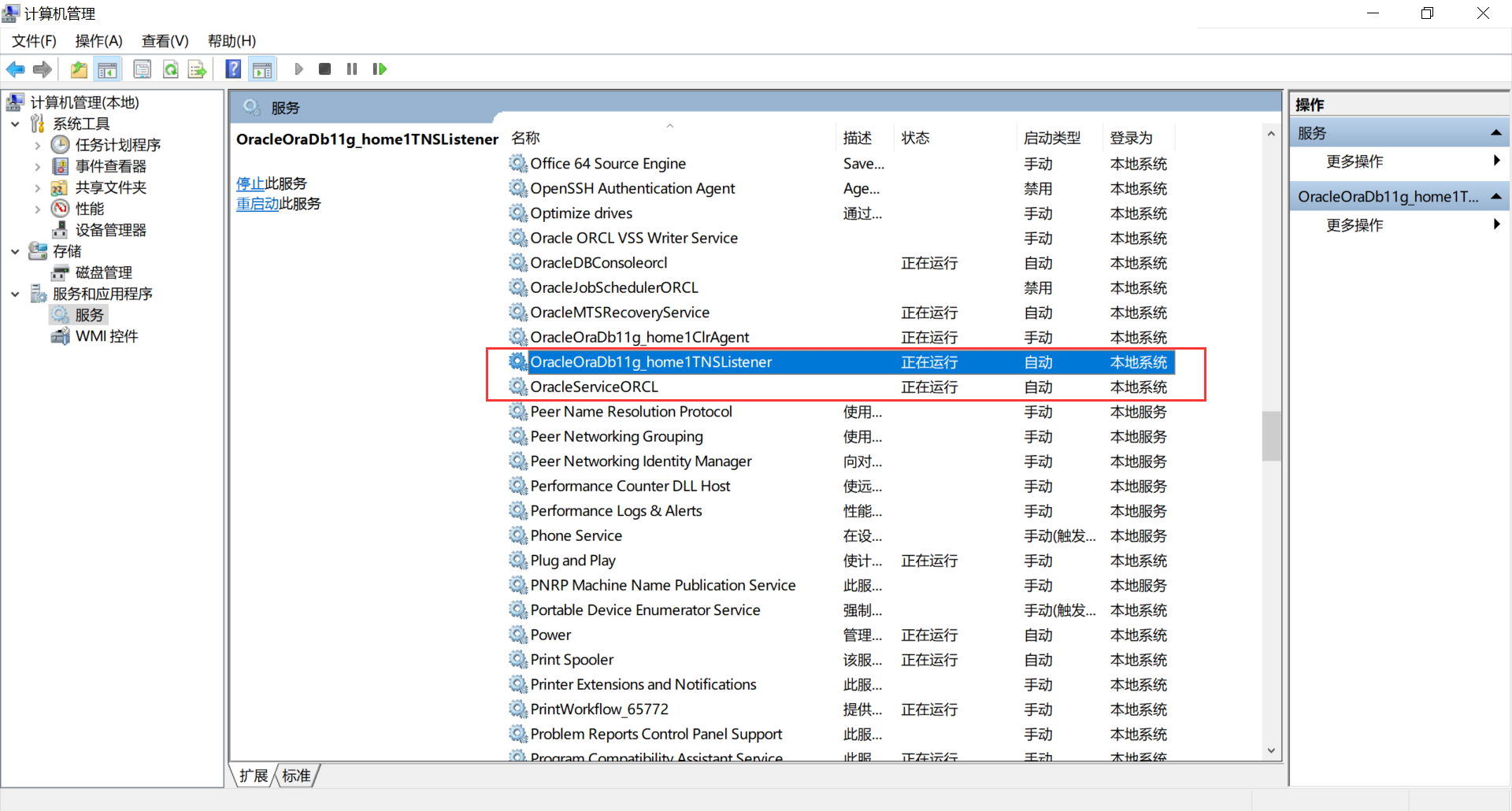This screenshot has width=1512, height=811.
Task: Select OracleOraDb11g_home1ClrAgent row
Action: pos(841,337)
